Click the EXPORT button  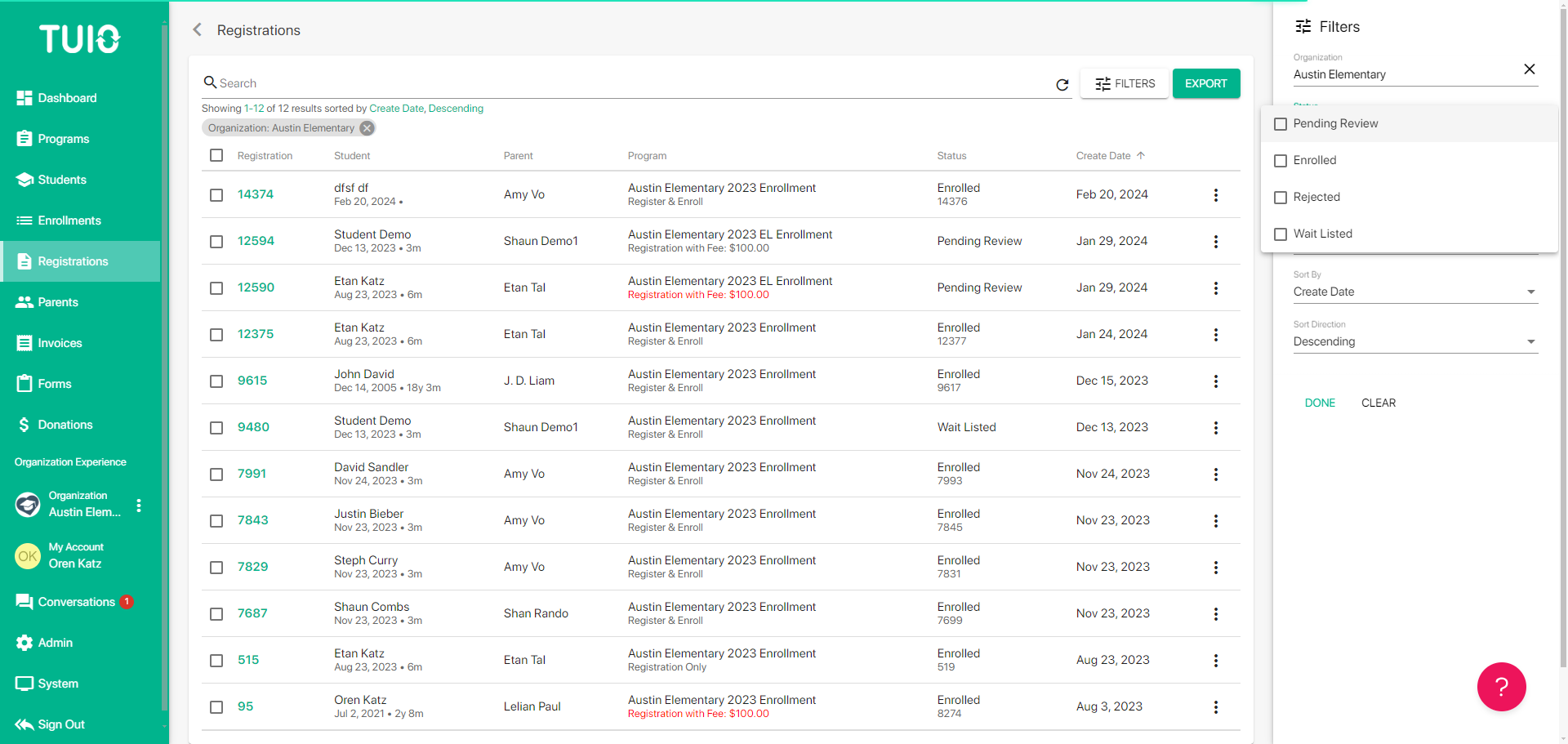(x=1205, y=83)
